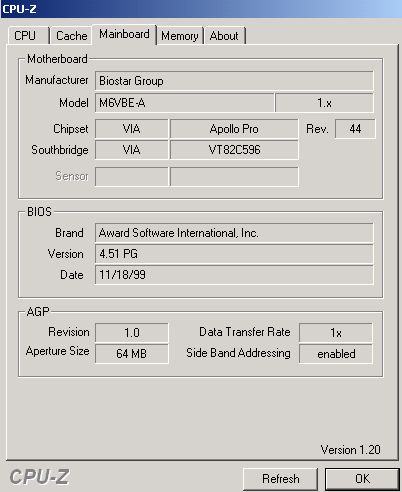Screen dimensions: 402x492
Task: Click the greyed-out Sensor label
Action: [x=72, y=176]
